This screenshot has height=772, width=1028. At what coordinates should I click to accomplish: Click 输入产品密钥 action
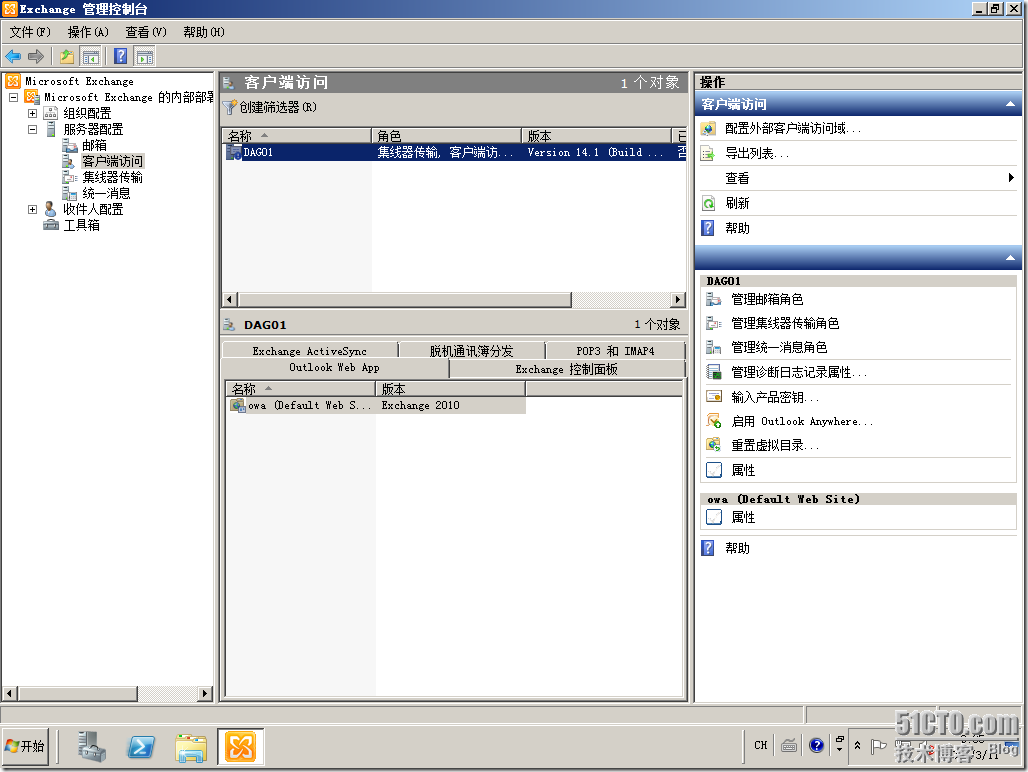(760, 397)
